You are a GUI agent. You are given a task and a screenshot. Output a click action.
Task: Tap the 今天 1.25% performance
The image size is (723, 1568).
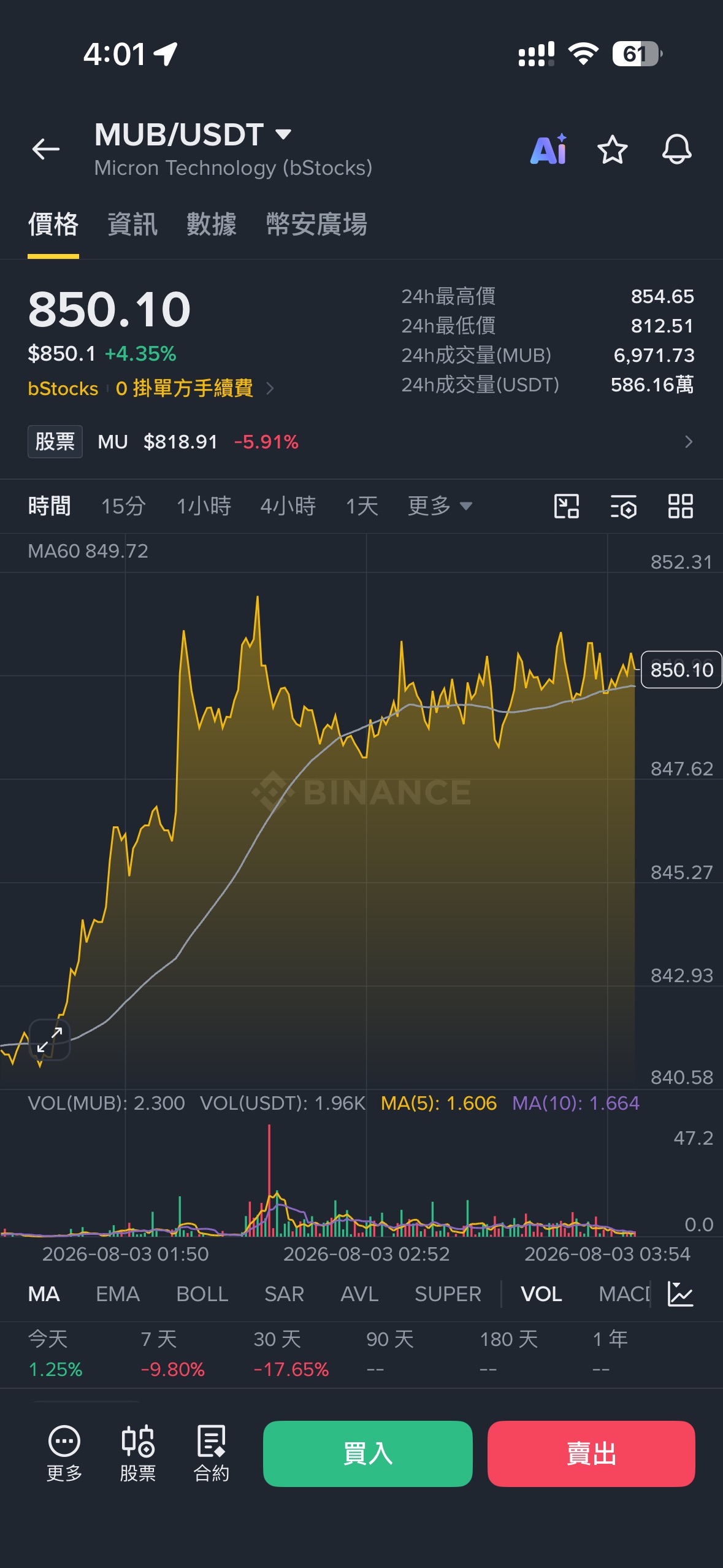(x=56, y=1354)
